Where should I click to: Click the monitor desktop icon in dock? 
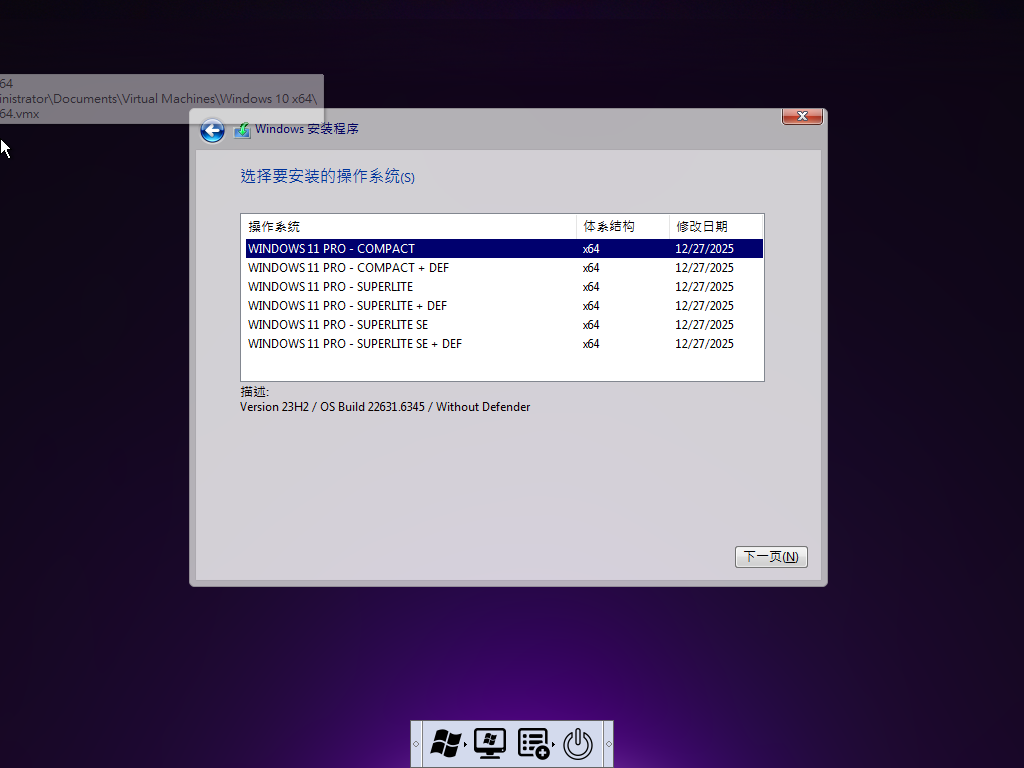coord(490,744)
